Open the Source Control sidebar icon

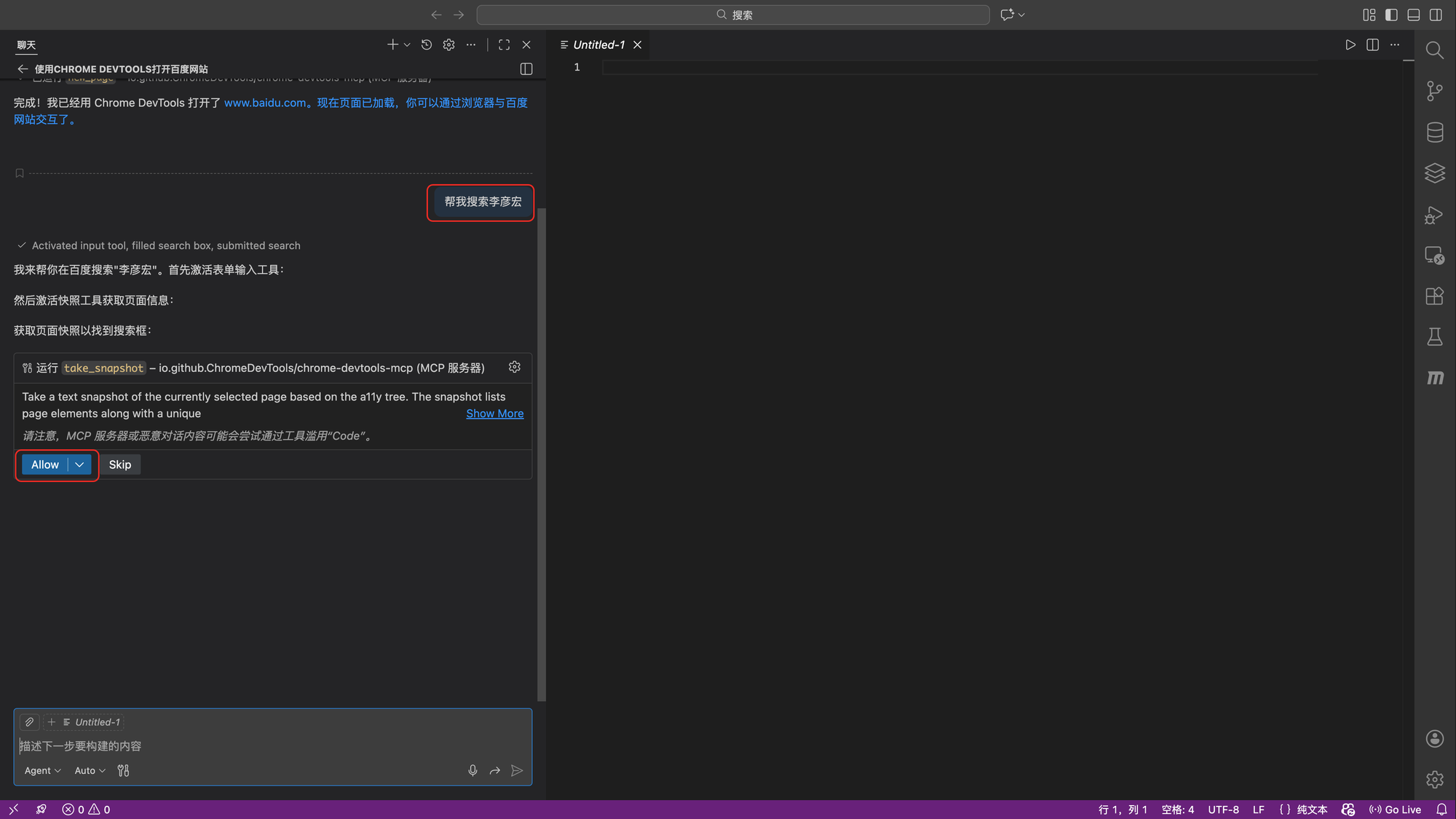[x=1434, y=91]
